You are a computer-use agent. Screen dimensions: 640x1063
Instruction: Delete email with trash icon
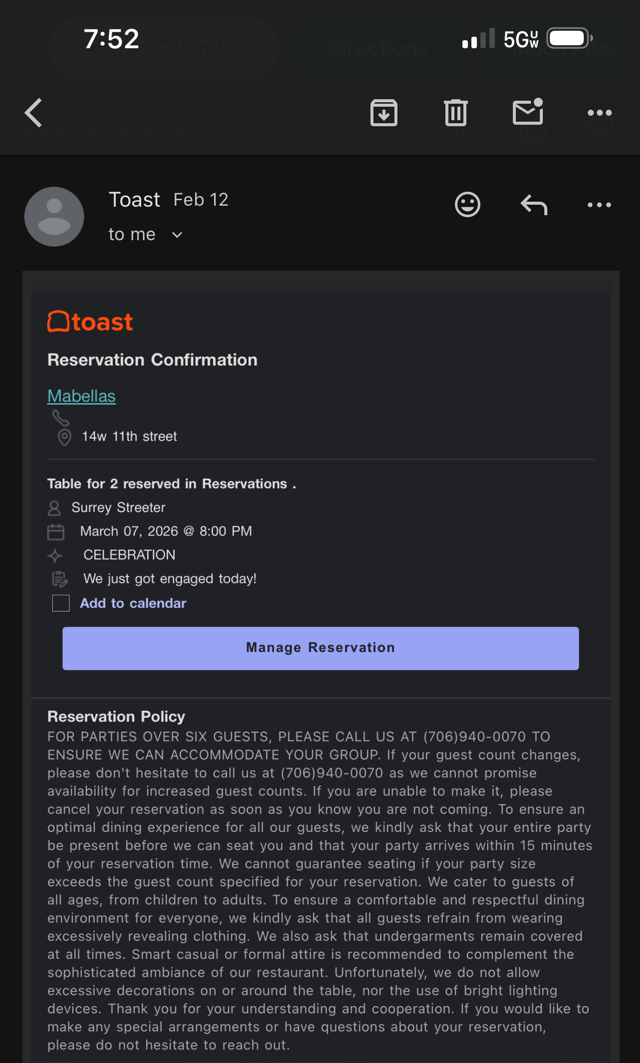point(456,113)
